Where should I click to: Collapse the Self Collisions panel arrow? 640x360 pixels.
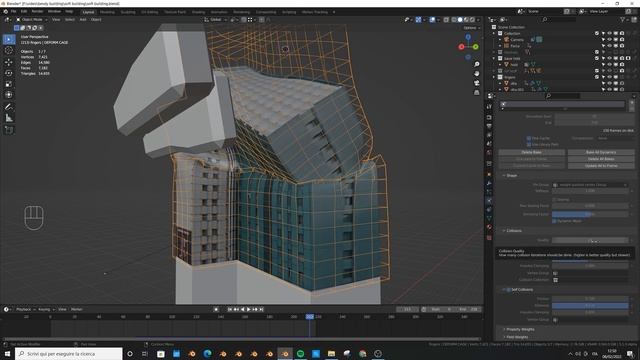[504, 290]
